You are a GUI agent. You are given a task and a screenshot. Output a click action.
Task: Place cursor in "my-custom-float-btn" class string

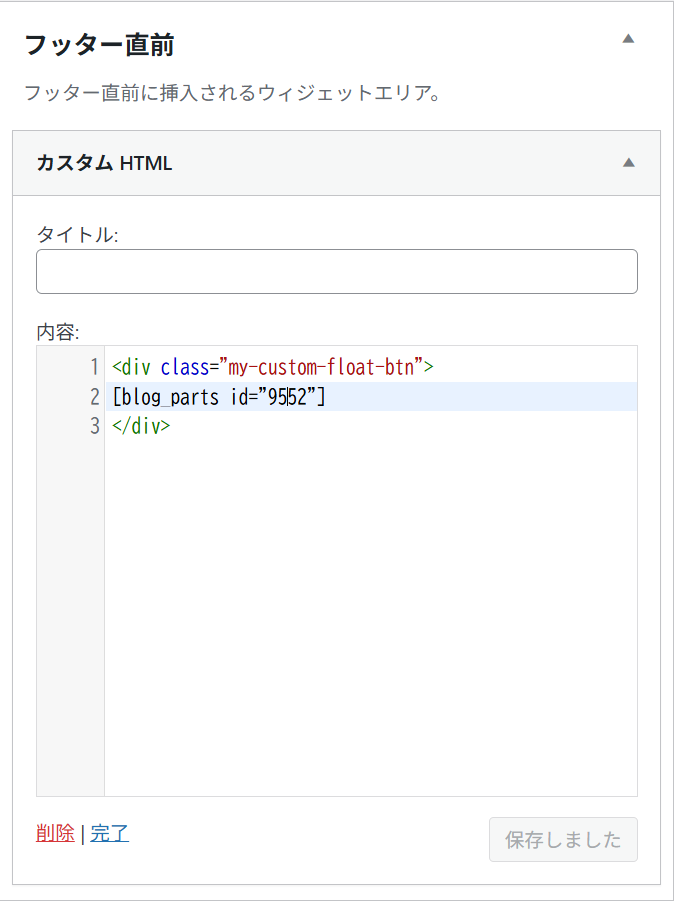click(322, 367)
